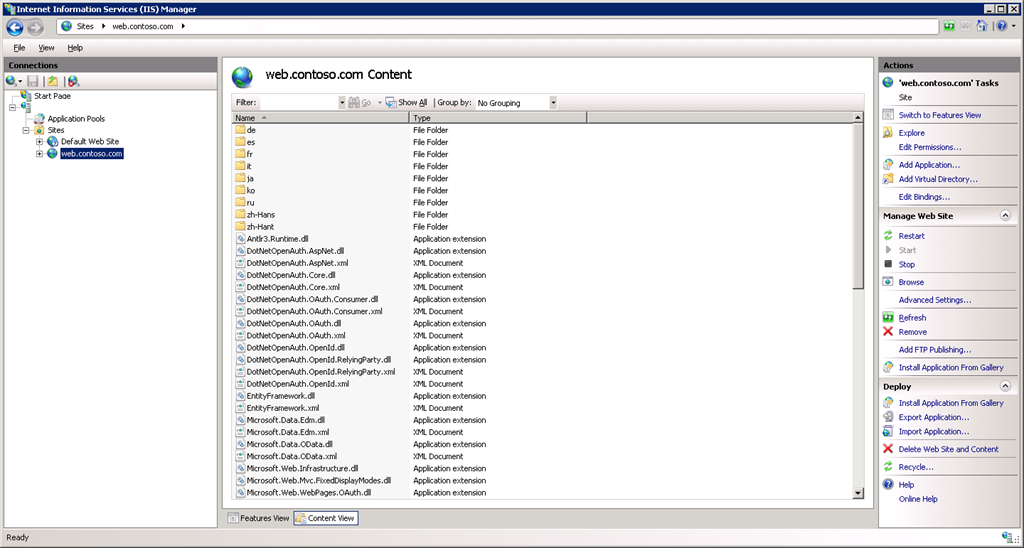Select the Microsoft.Web.Infrastructure.dll row
The width and height of the screenshot is (1024, 548).
click(x=543, y=468)
